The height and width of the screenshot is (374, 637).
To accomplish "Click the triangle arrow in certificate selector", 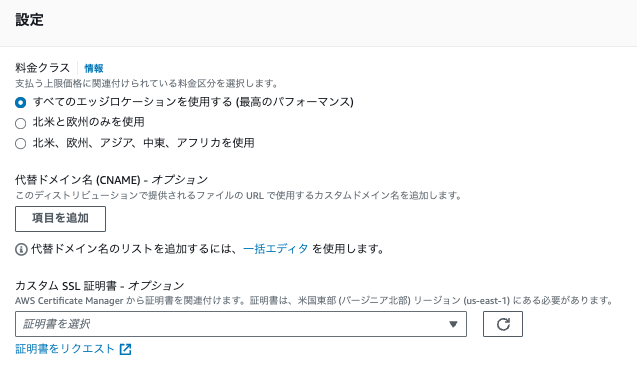I will (x=453, y=324).
